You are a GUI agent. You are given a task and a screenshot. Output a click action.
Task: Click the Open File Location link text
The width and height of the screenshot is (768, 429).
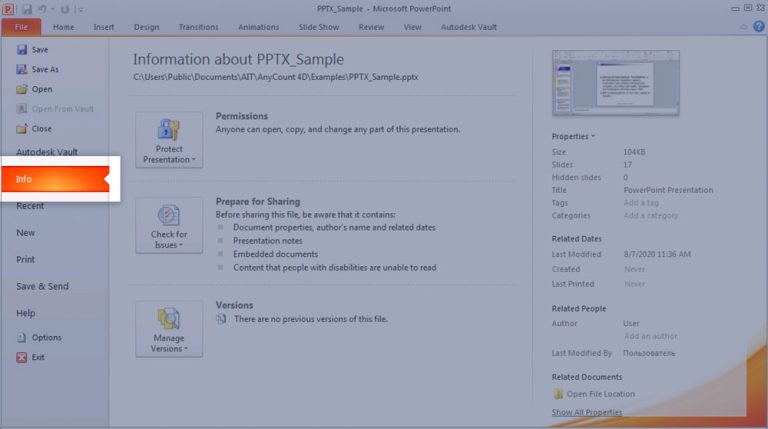click(600, 394)
